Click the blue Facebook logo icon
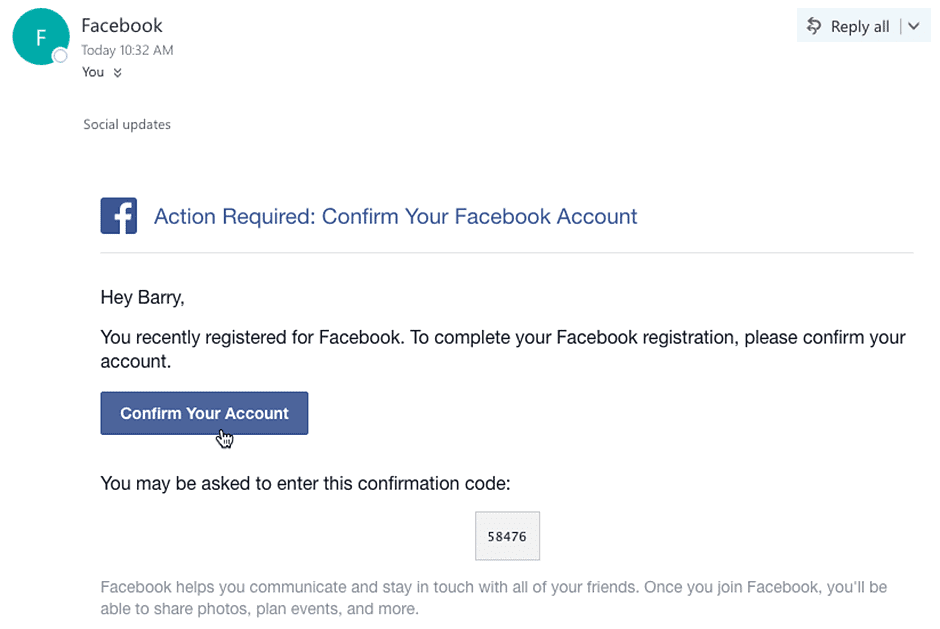The image size is (940, 629). (x=118, y=216)
